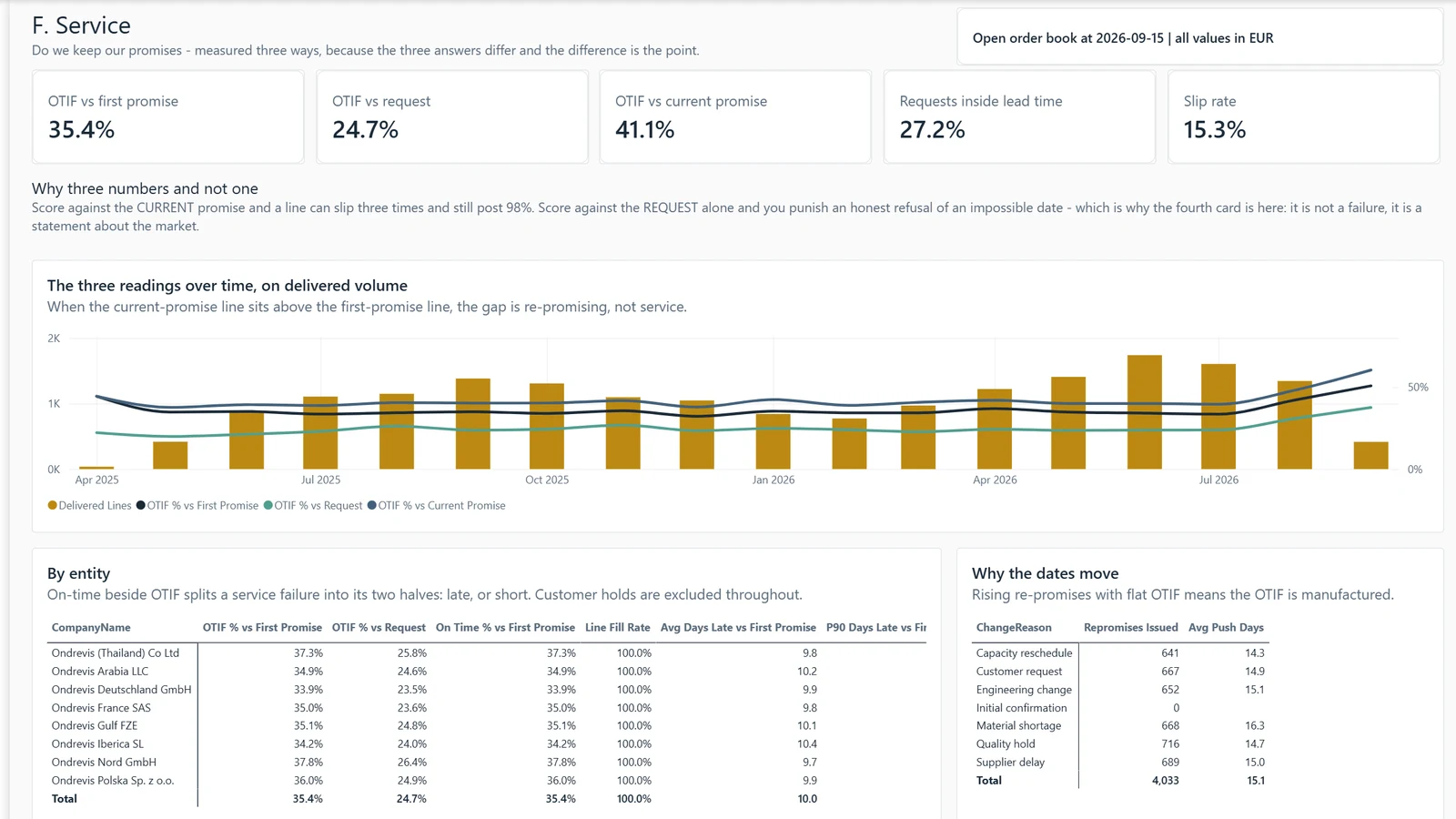
Task: Select the Ondrevis Polska Sp. z o.o. row
Action: tap(486, 781)
